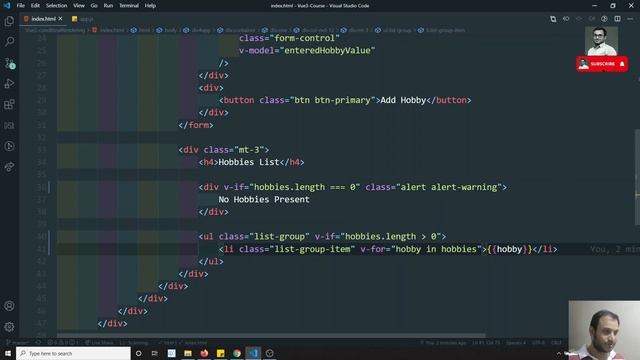640x360 pixels.
Task: Show hidden system tray icons chevron
Action: pos(559,353)
